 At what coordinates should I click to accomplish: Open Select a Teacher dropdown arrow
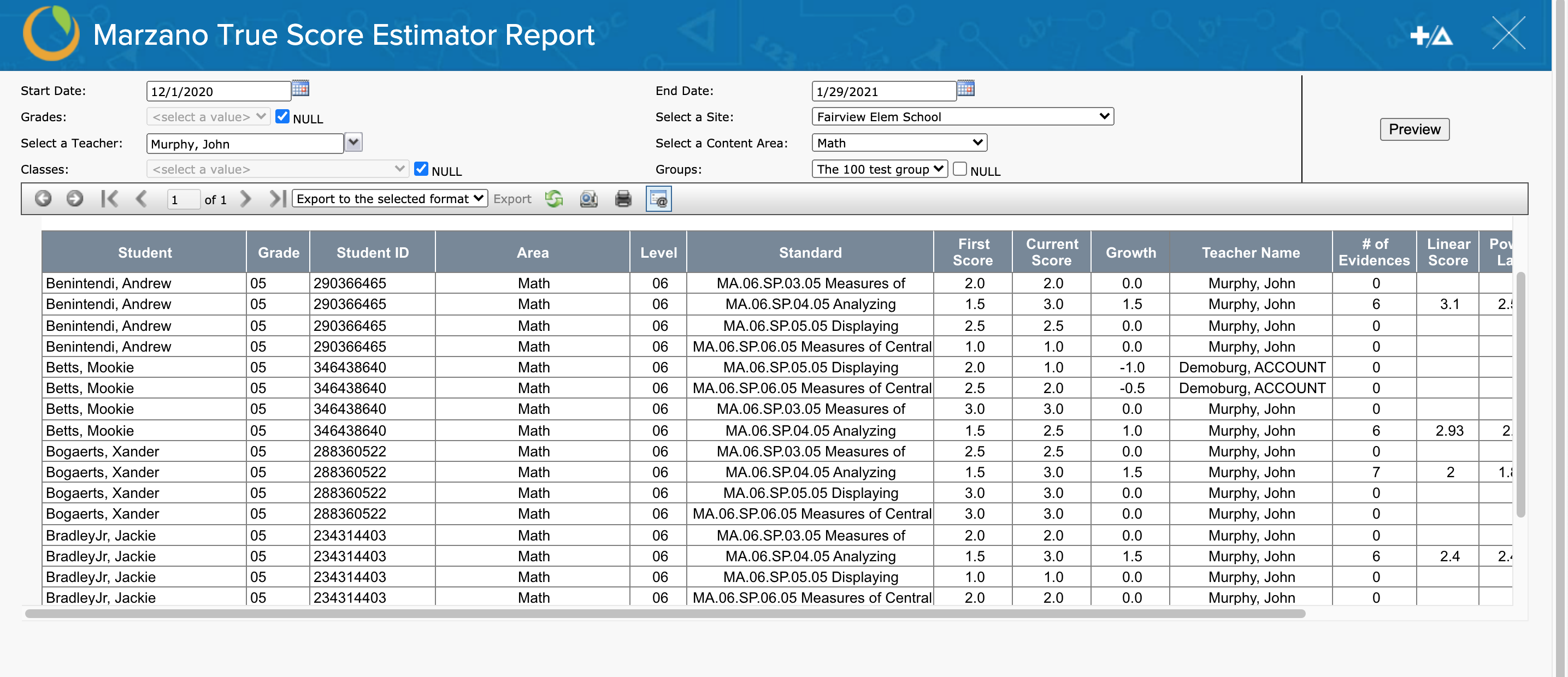pos(353,142)
